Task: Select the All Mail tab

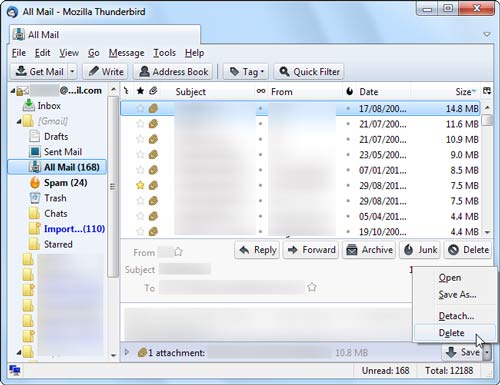Action: point(105,34)
